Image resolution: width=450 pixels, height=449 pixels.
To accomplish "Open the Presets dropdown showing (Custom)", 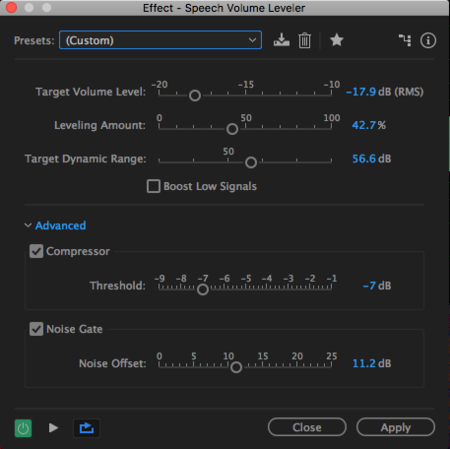I will tap(160, 40).
